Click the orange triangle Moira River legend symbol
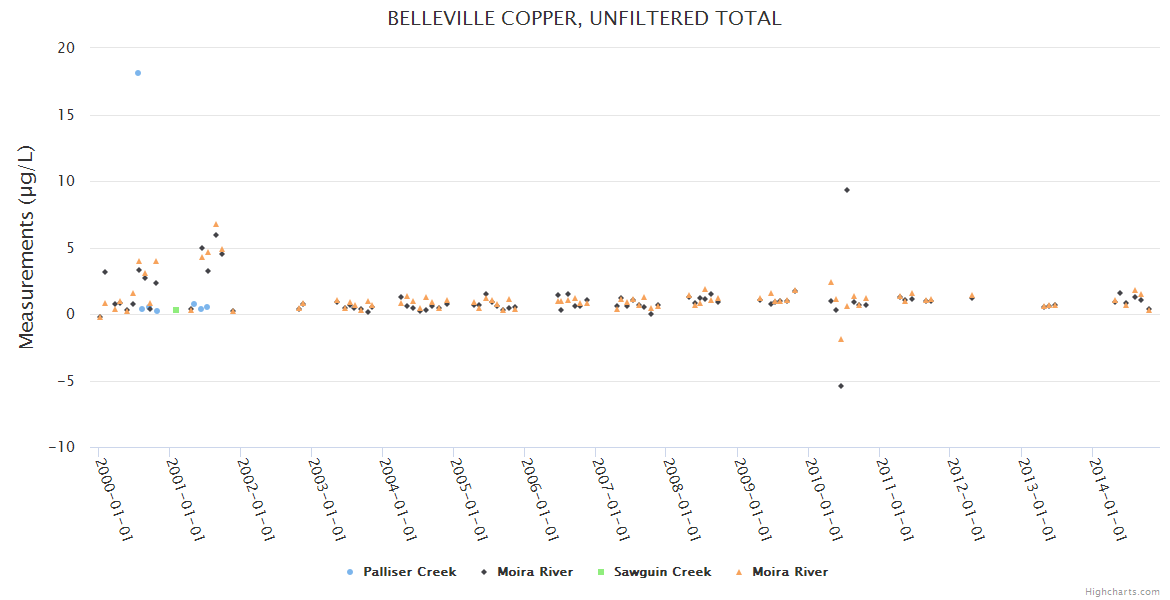The width and height of the screenshot is (1170, 600). [x=739, y=572]
